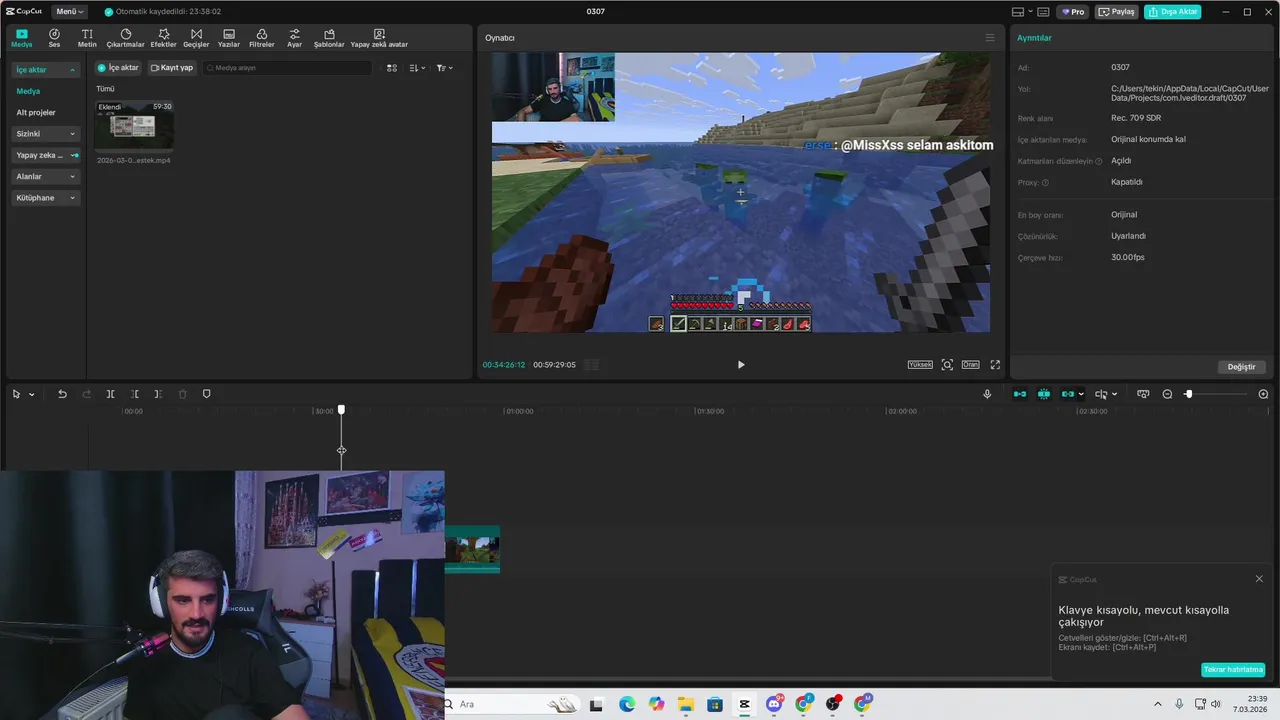Open the keyboard shortcuts icon in the title bar
This screenshot has height=720, width=1280.
click(x=1043, y=12)
